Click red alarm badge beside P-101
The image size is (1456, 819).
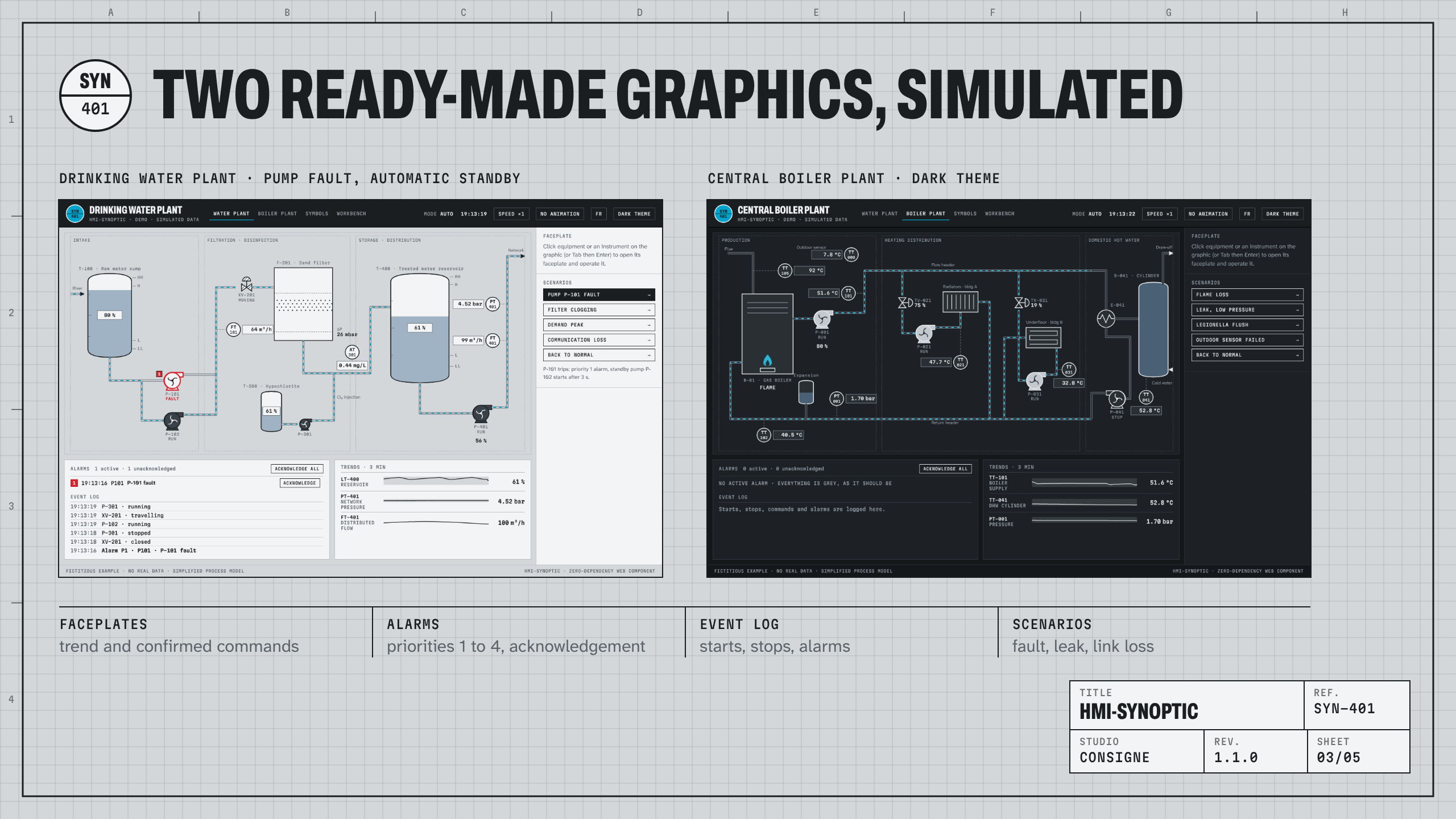159,374
